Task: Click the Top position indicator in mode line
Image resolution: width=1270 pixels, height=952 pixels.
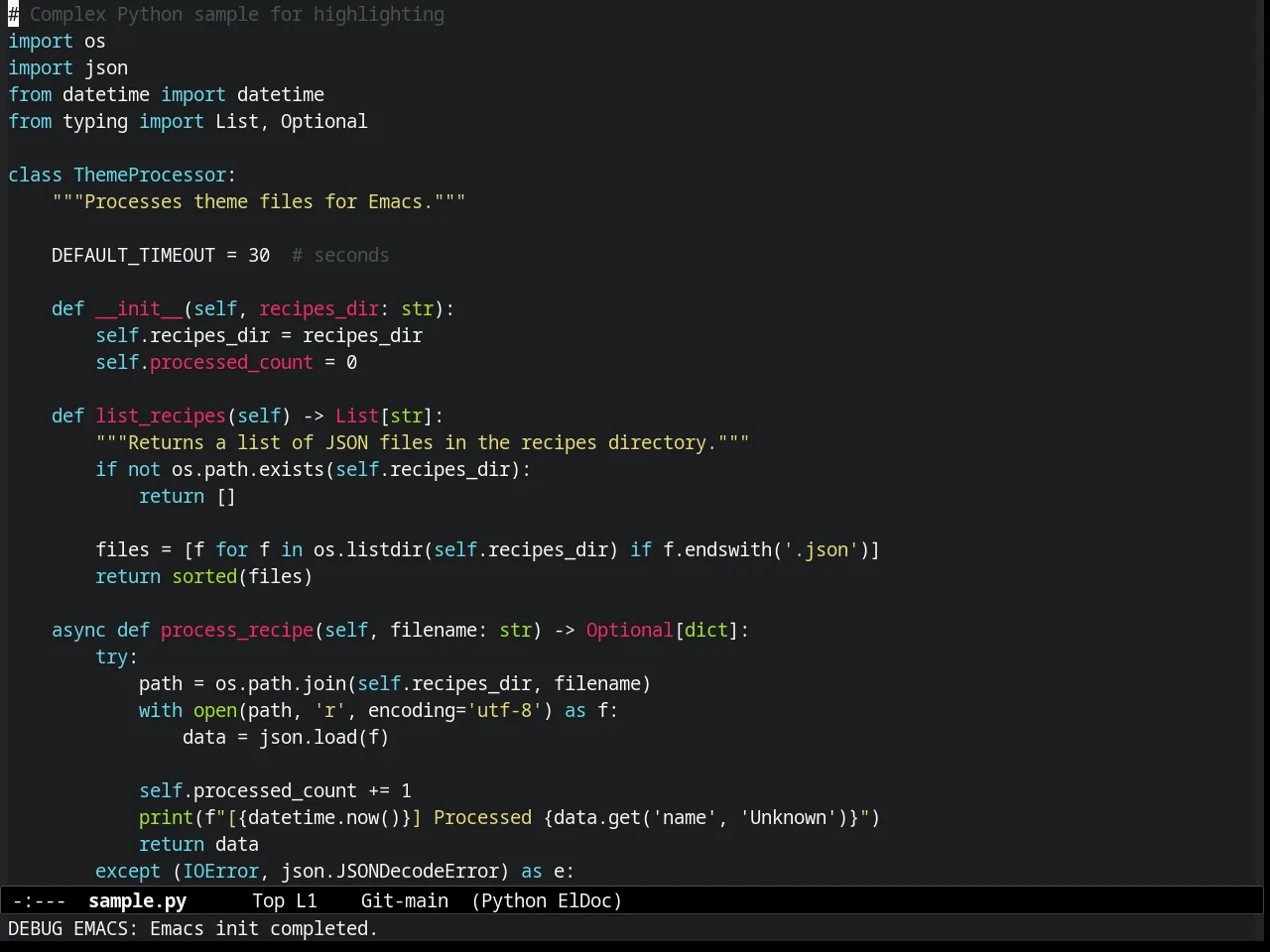Action: click(268, 900)
